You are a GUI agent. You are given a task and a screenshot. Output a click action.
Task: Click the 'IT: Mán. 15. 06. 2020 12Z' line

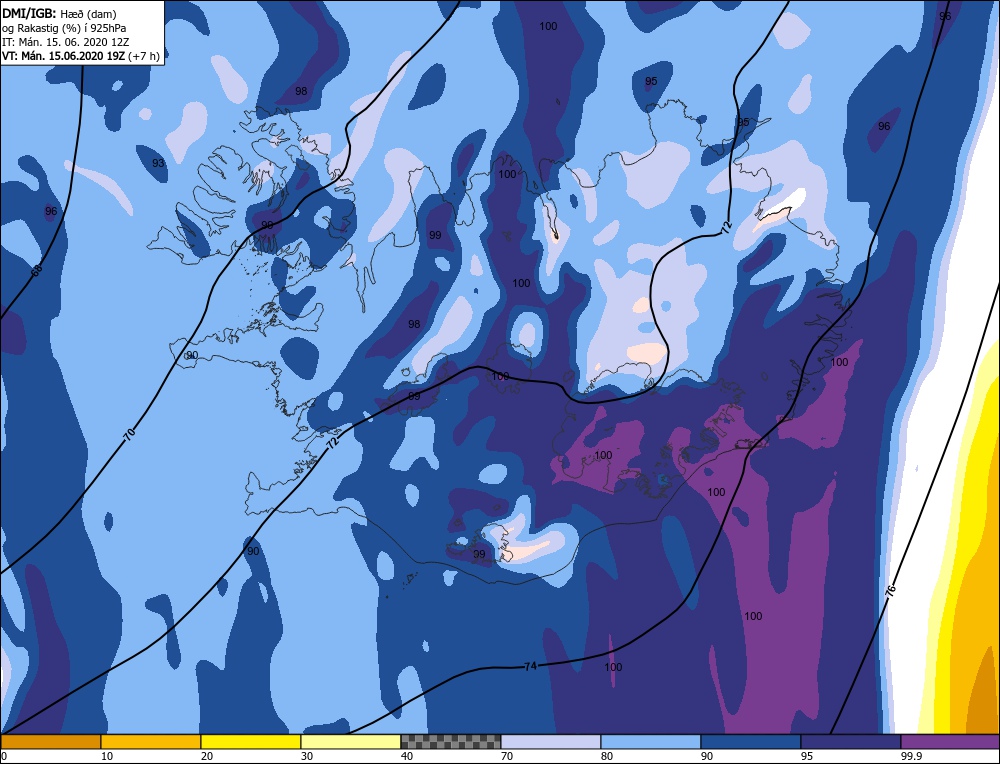[66, 42]
